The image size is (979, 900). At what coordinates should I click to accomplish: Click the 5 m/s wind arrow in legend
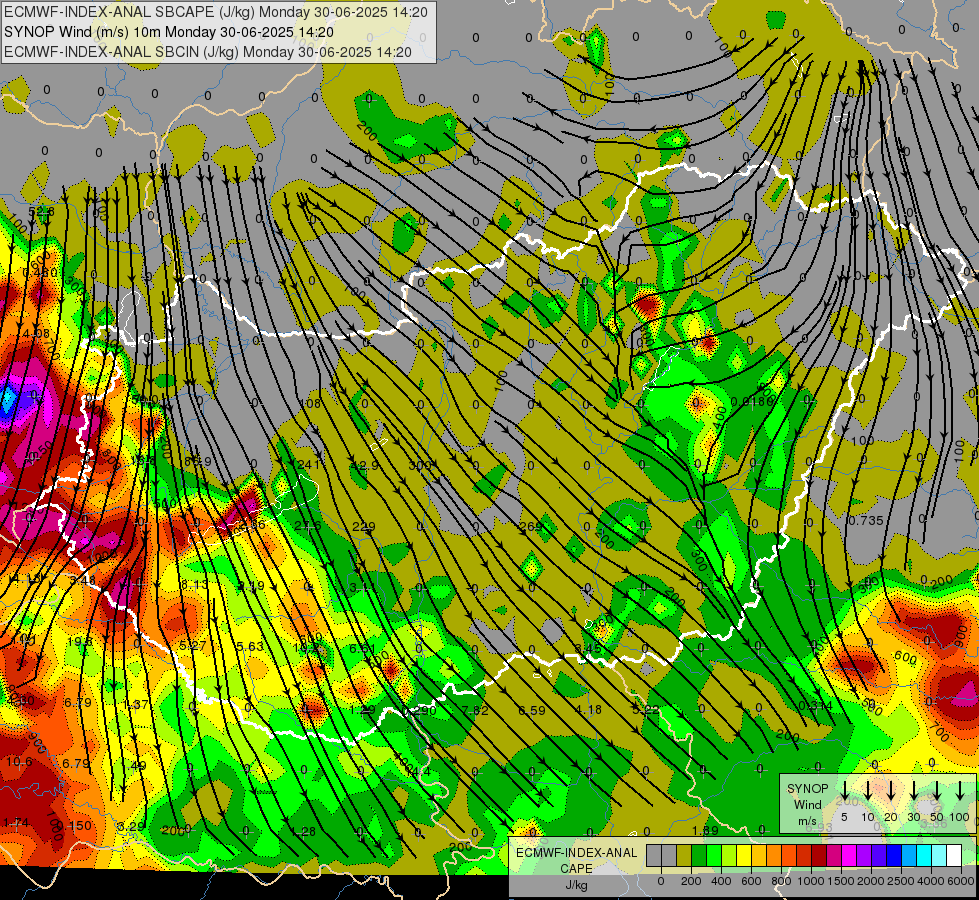[x=844, y=791]
